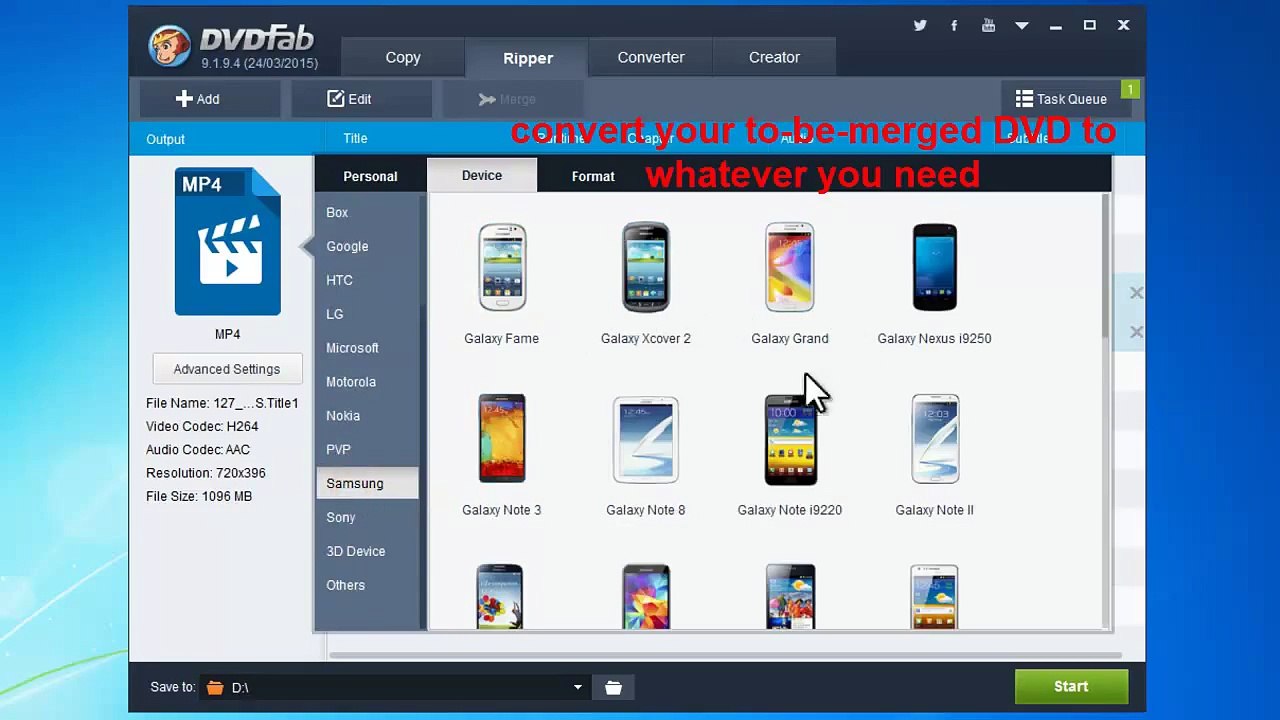Click the File Size: 1096 MB text
Viewport: 1280px width, 720px height.
(x=199, y=496)
